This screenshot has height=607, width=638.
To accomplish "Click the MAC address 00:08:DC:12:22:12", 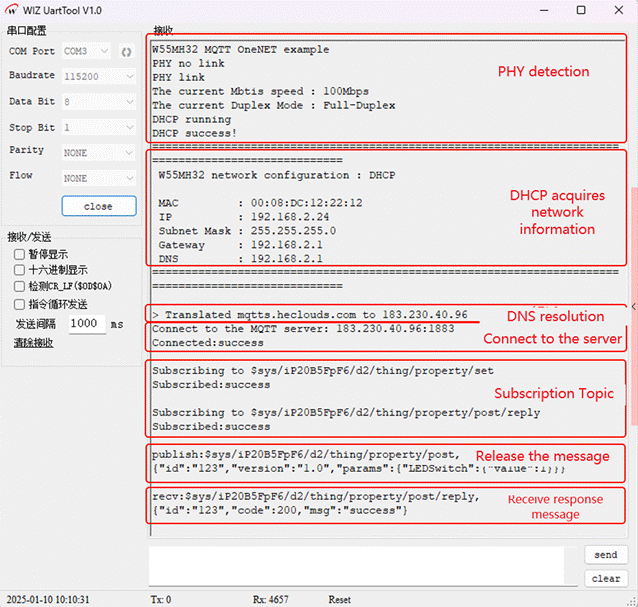I will [306, 203].
